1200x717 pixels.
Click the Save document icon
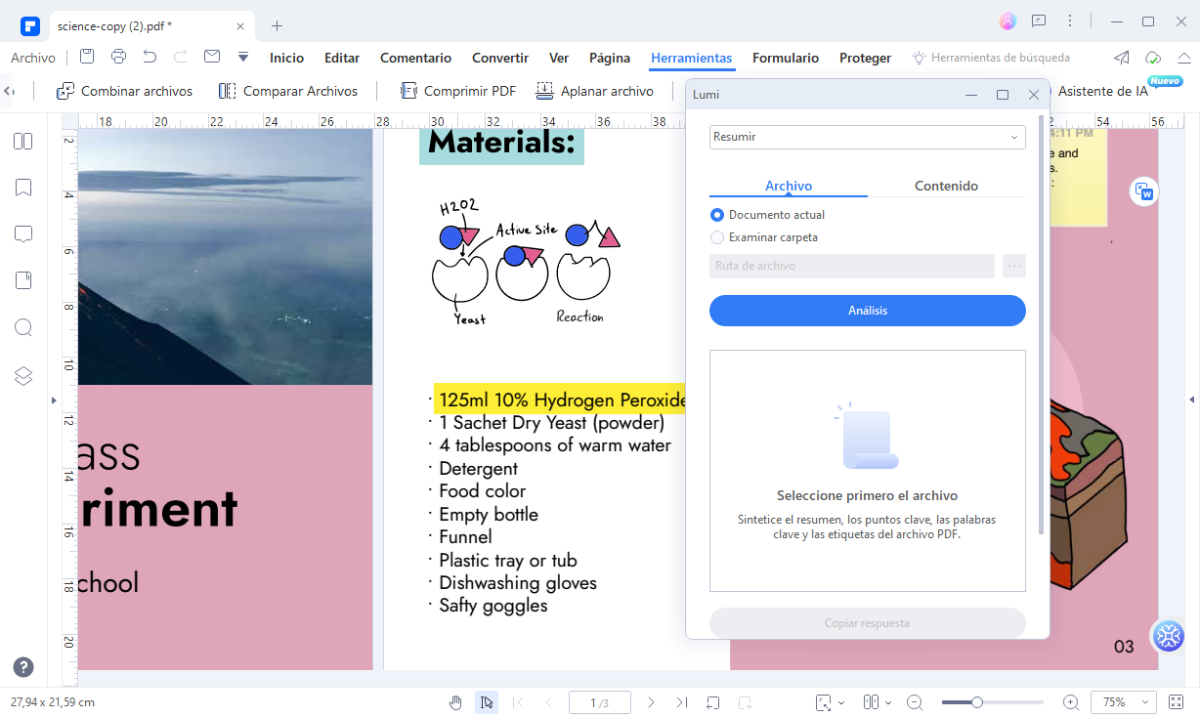click(86, 57)
